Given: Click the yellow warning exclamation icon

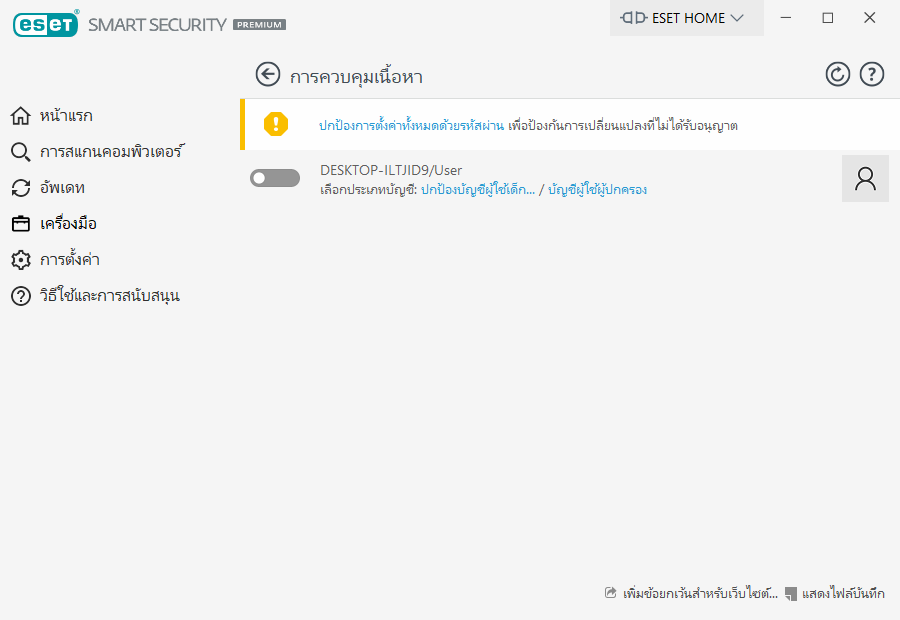Looking at the screenshot, I should pyautogui.click(x=276, y=124).
